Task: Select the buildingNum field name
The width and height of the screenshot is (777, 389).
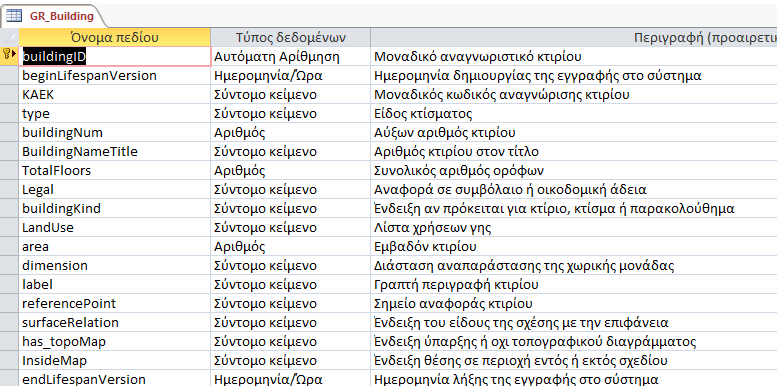Action: point(114,132)
